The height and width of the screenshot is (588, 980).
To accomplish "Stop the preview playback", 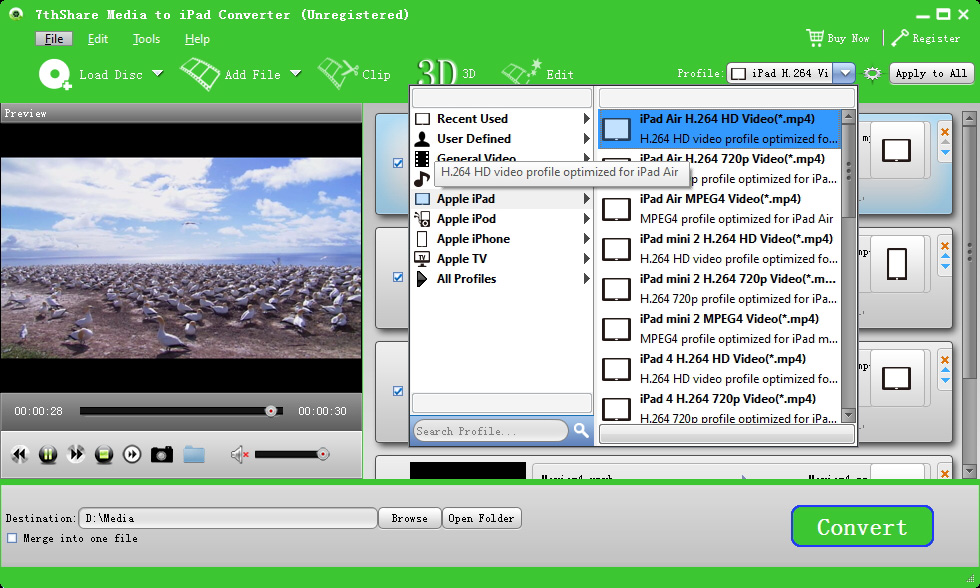I will click(x=104, y=454).
